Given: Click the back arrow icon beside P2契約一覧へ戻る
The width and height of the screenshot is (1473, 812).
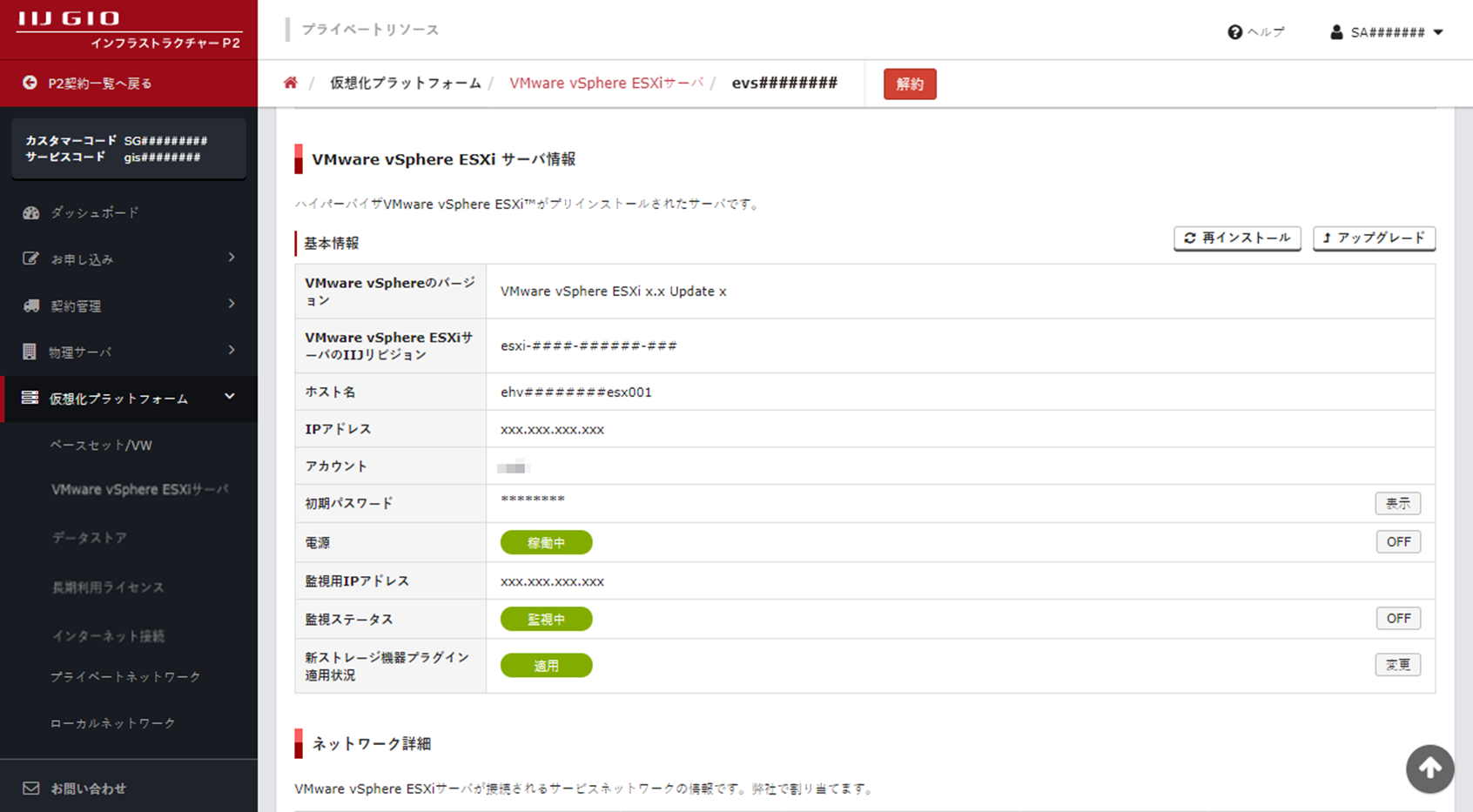Looking at the screenshot, I should click(x=30, y=83).
